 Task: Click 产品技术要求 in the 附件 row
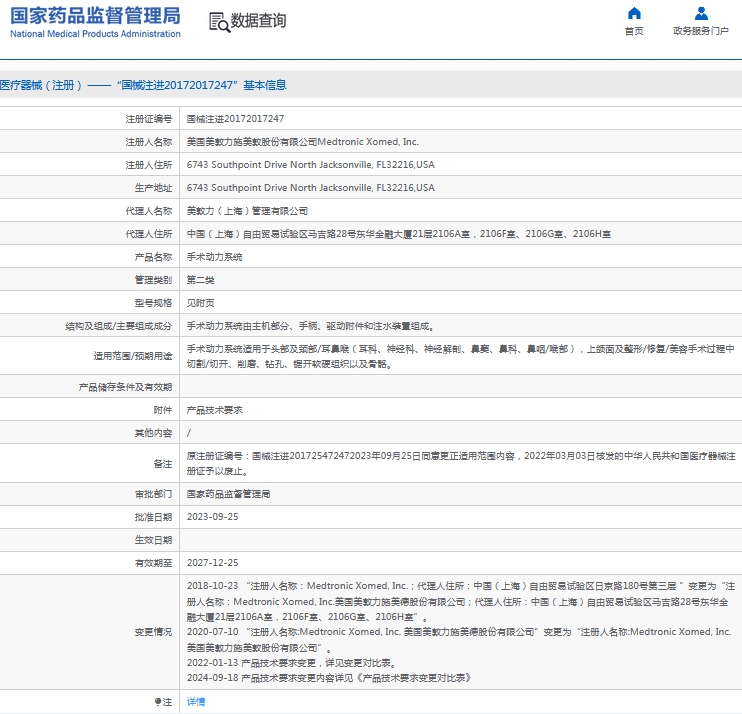point(214,410)
